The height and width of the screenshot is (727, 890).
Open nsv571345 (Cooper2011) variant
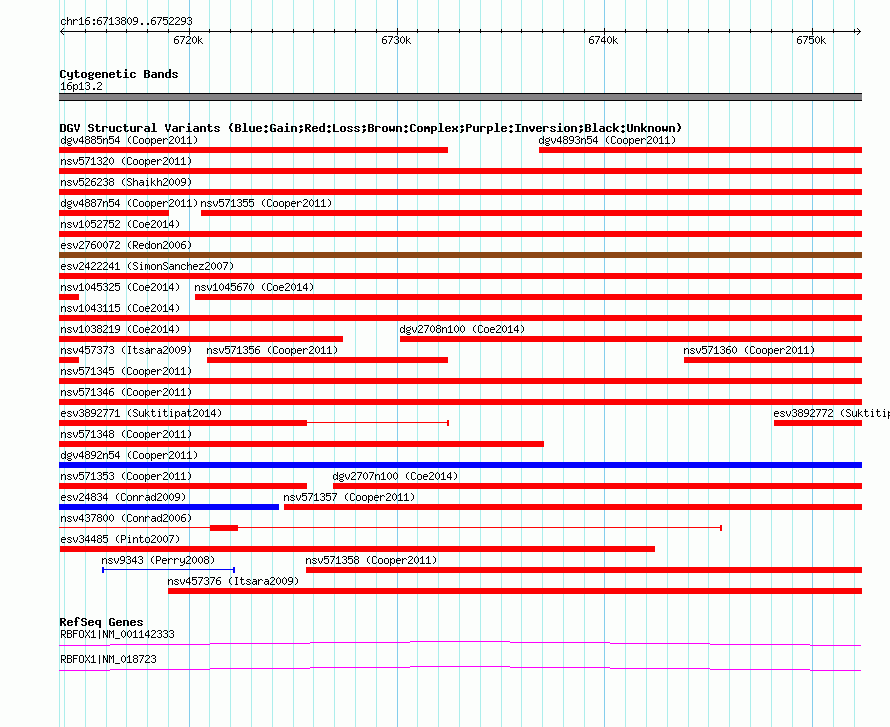(126, 371)
